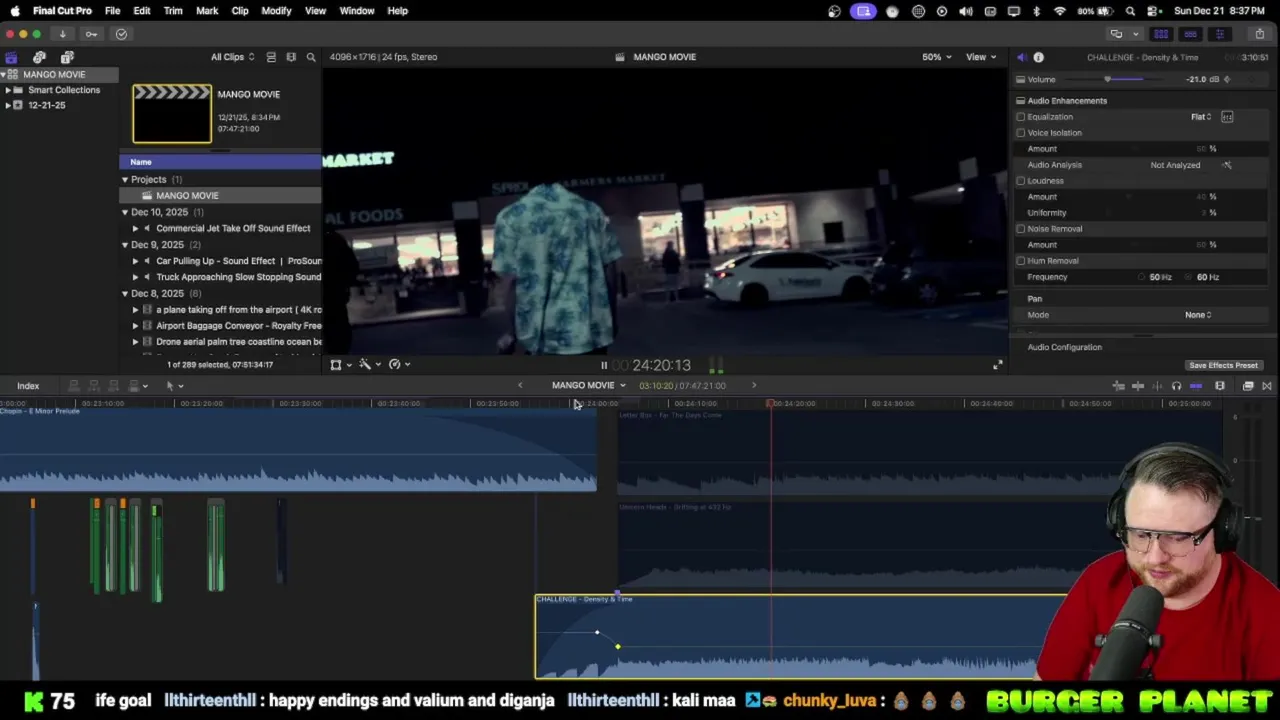
Task: Enable the Noise Removal checkbox
Action: click(1021, 229)
